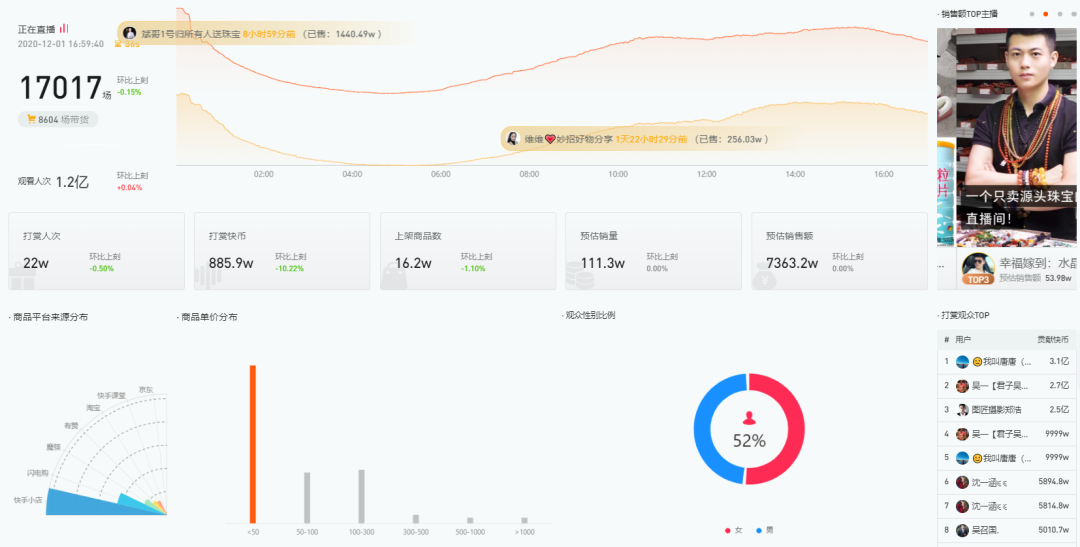Click the avatar of 图匠摄影郑浩 in the tipper list
1080x547 pixels.
[x=962, y=410]
